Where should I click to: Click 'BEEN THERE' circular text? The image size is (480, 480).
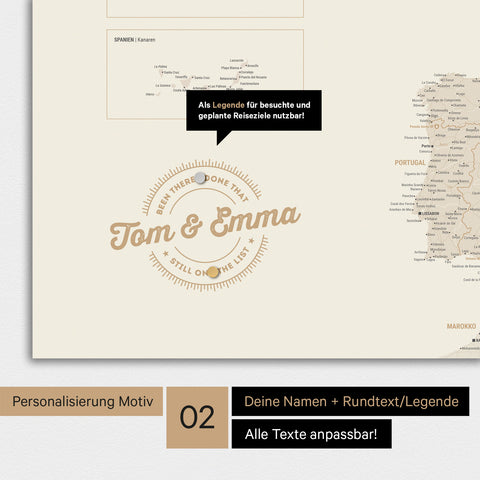coord(175,196)
